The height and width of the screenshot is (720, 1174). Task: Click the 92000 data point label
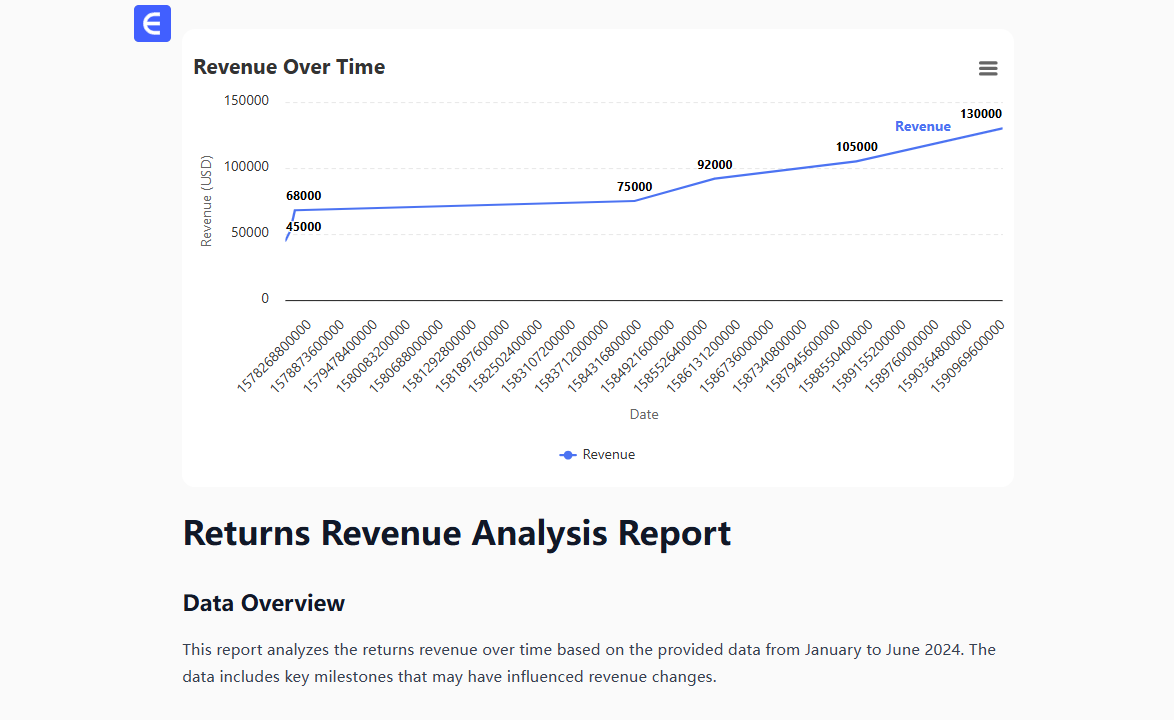[714, 165]
